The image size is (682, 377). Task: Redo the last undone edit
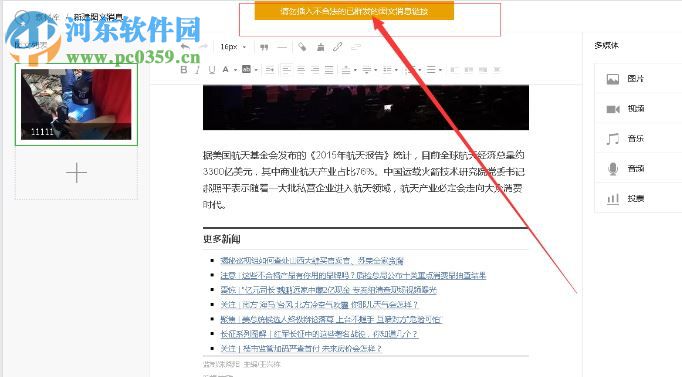pyautogui.click(x=203, y=47)
